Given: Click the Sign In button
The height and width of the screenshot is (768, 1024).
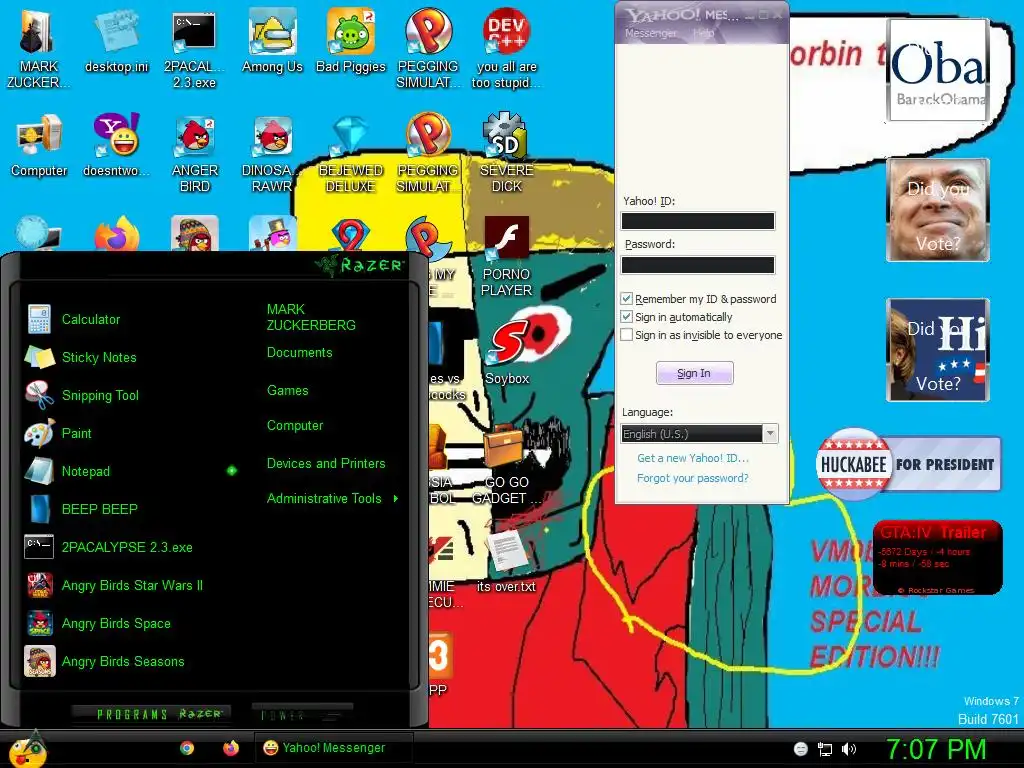Looking at the screenshot, I should click(x=694, y=373).
